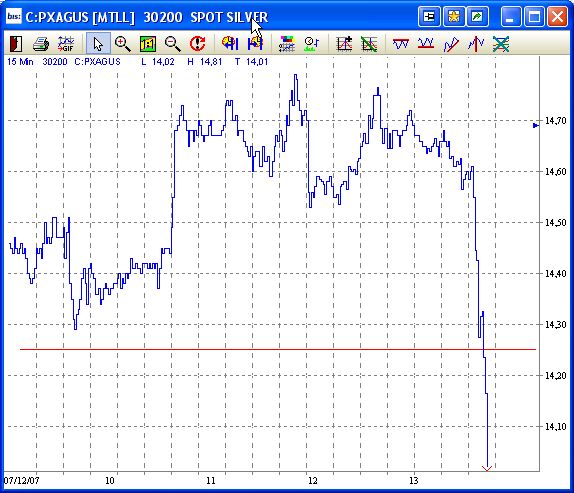Click the 'C:PXAGUS' symbol text in header

[x=97, y=61]
